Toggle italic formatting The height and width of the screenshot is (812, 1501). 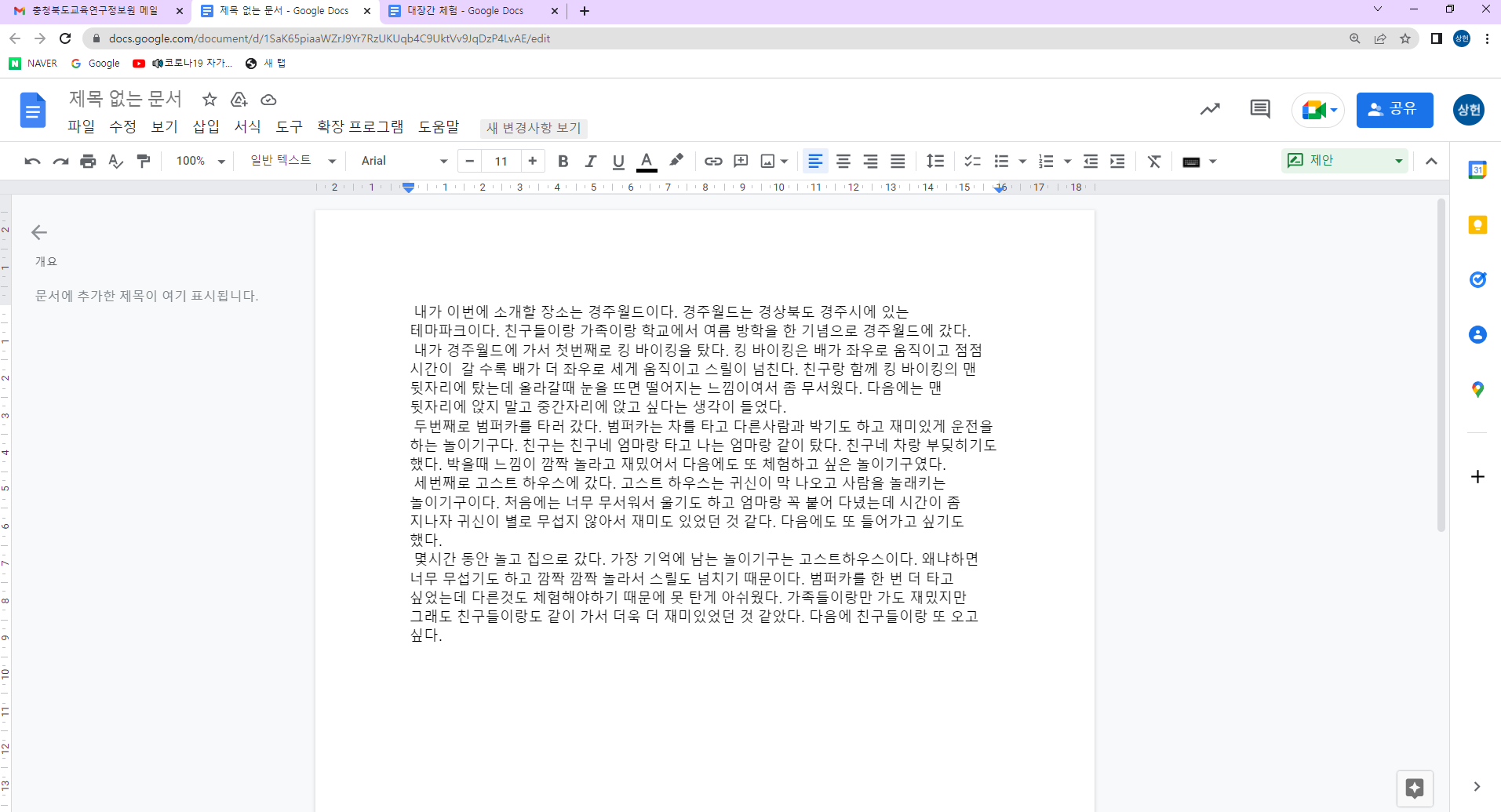click(590, 162)
